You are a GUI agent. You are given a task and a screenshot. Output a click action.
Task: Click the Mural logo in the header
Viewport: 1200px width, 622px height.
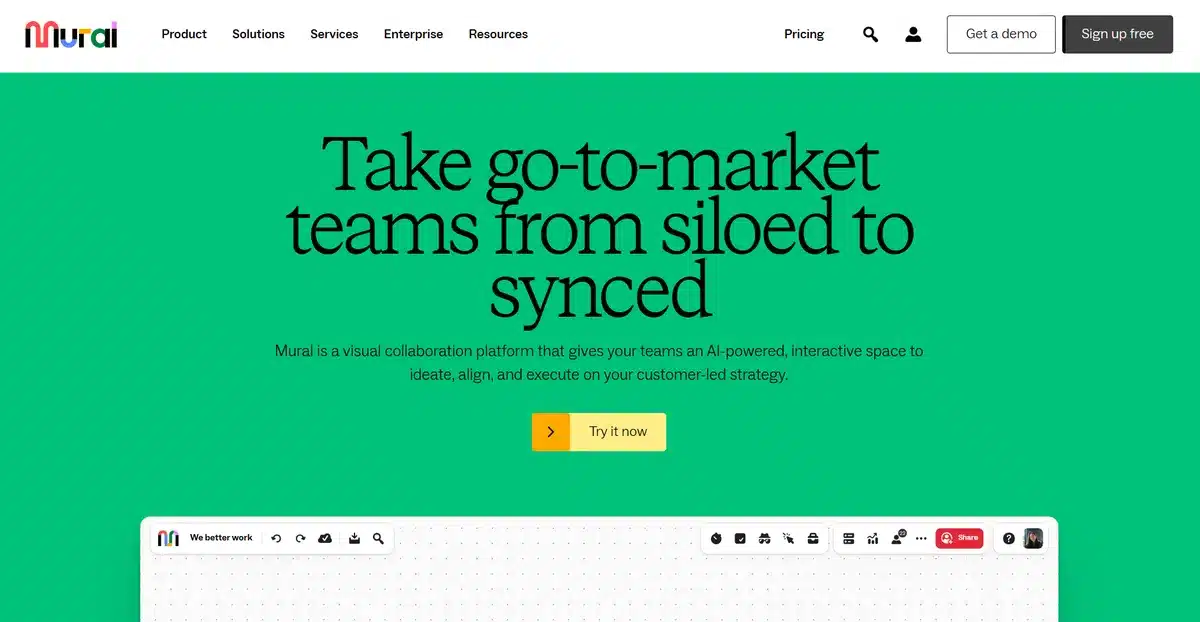coord(71,34)
